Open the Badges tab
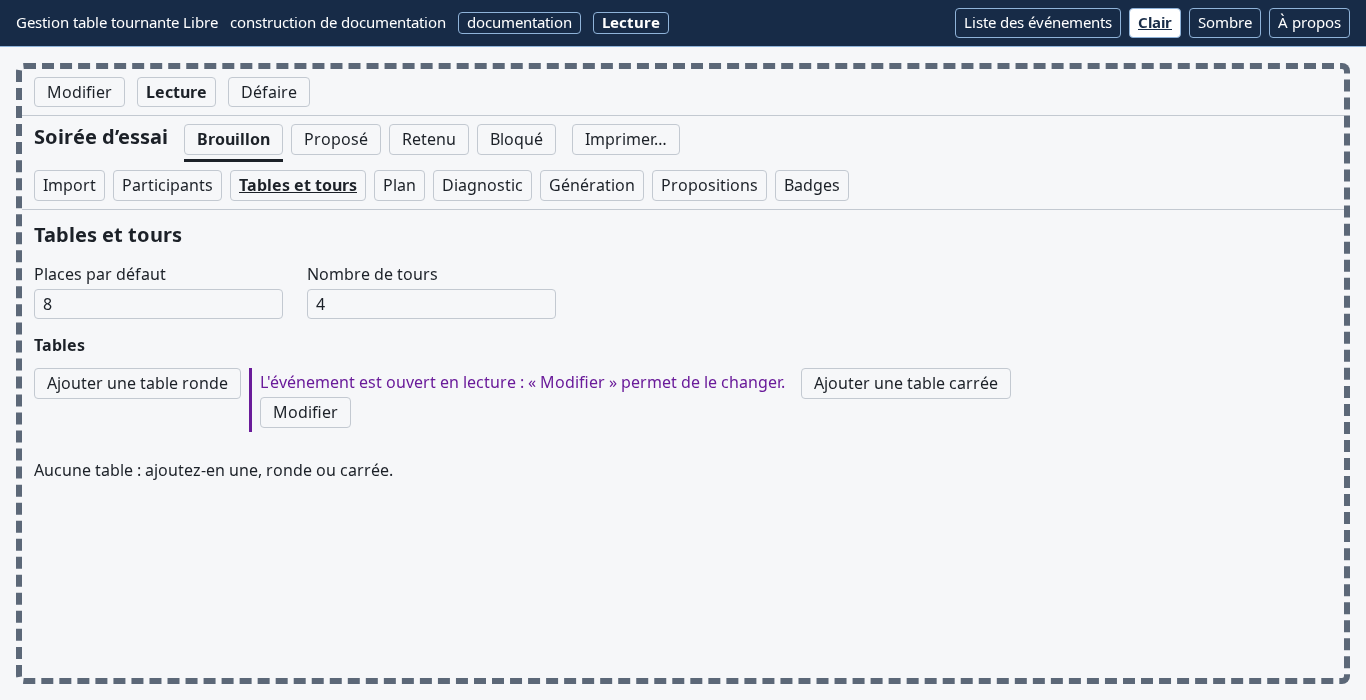This screenshot has width=1366, height=700. 811,185
